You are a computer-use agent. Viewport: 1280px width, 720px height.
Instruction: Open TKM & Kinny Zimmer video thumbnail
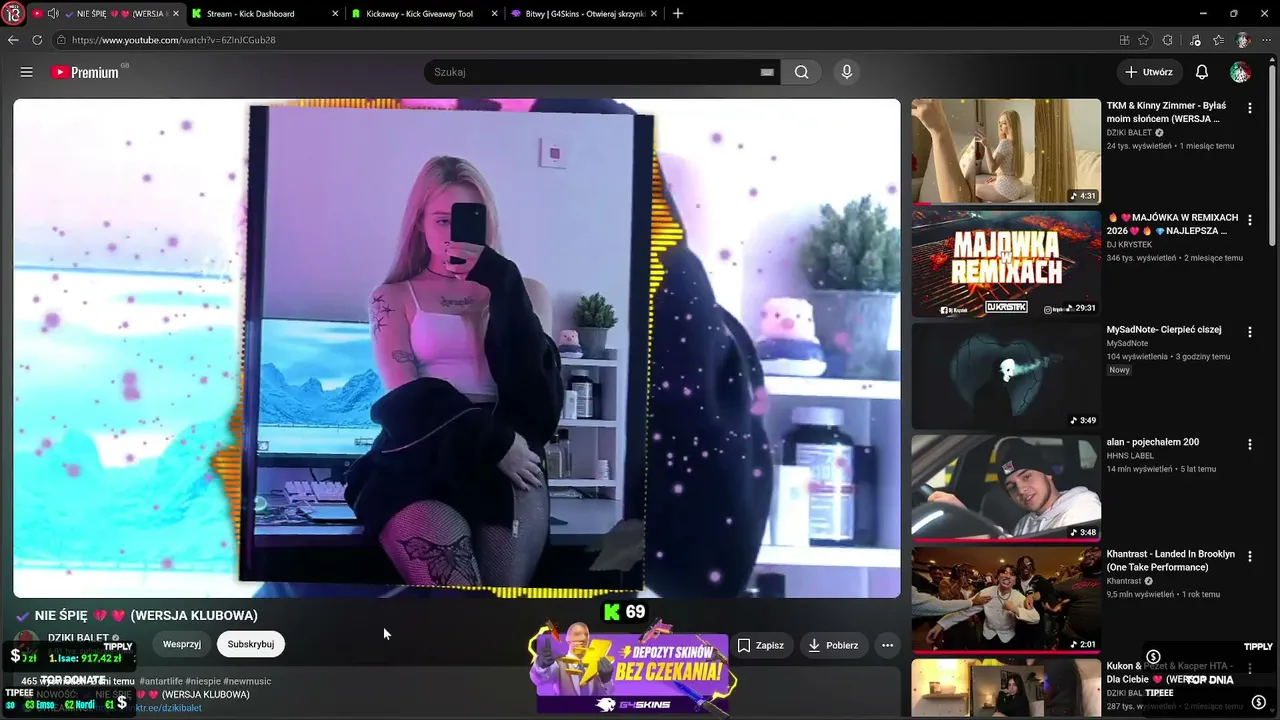[1005, 151]
